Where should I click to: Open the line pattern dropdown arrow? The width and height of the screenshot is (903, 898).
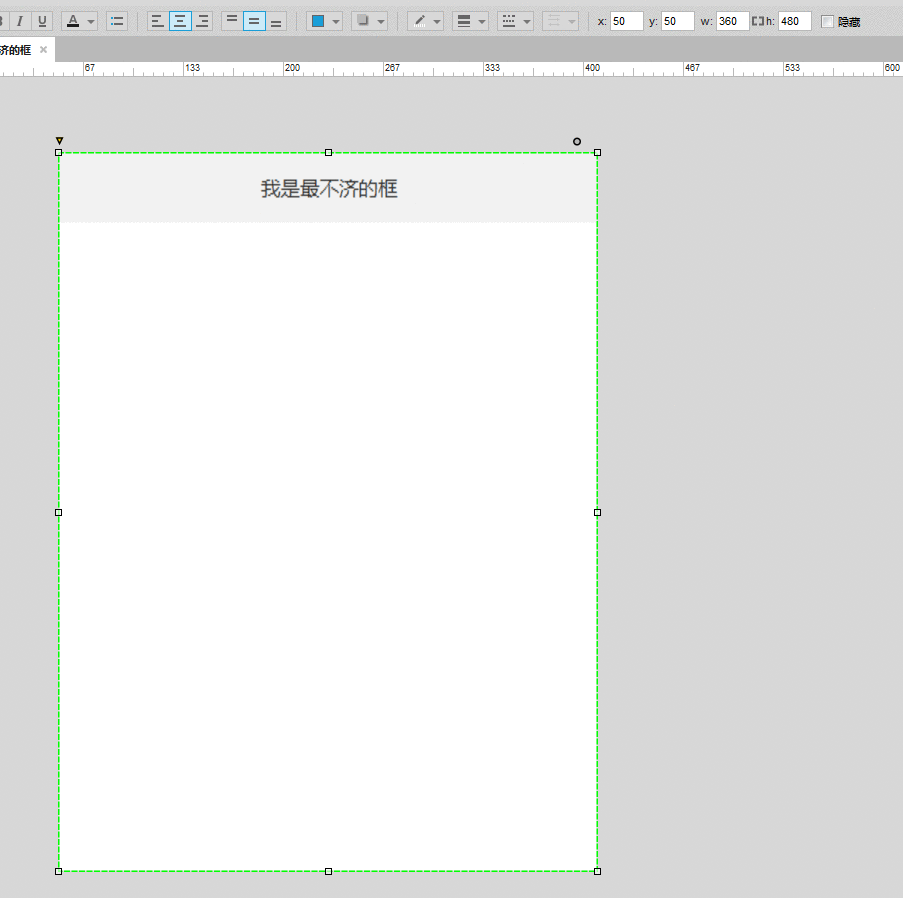[x=527, y=22]
